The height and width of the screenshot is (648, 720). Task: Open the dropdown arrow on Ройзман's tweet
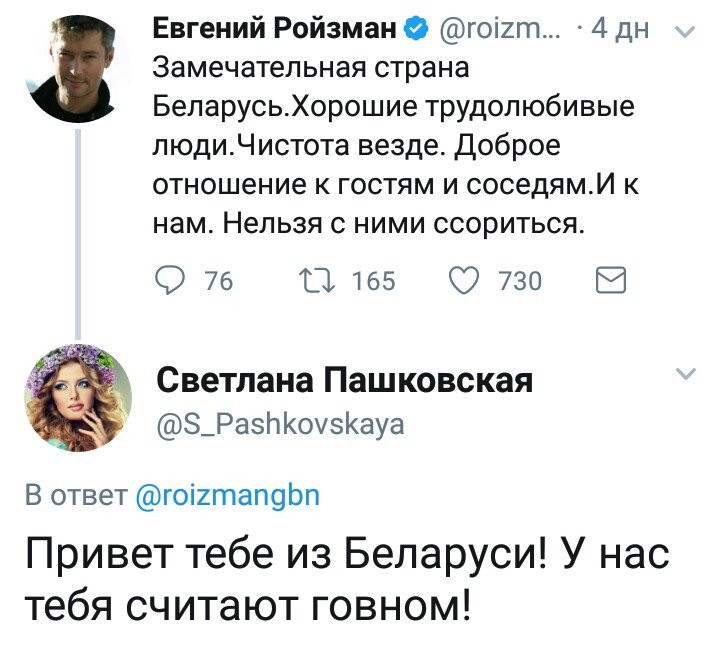685,32
